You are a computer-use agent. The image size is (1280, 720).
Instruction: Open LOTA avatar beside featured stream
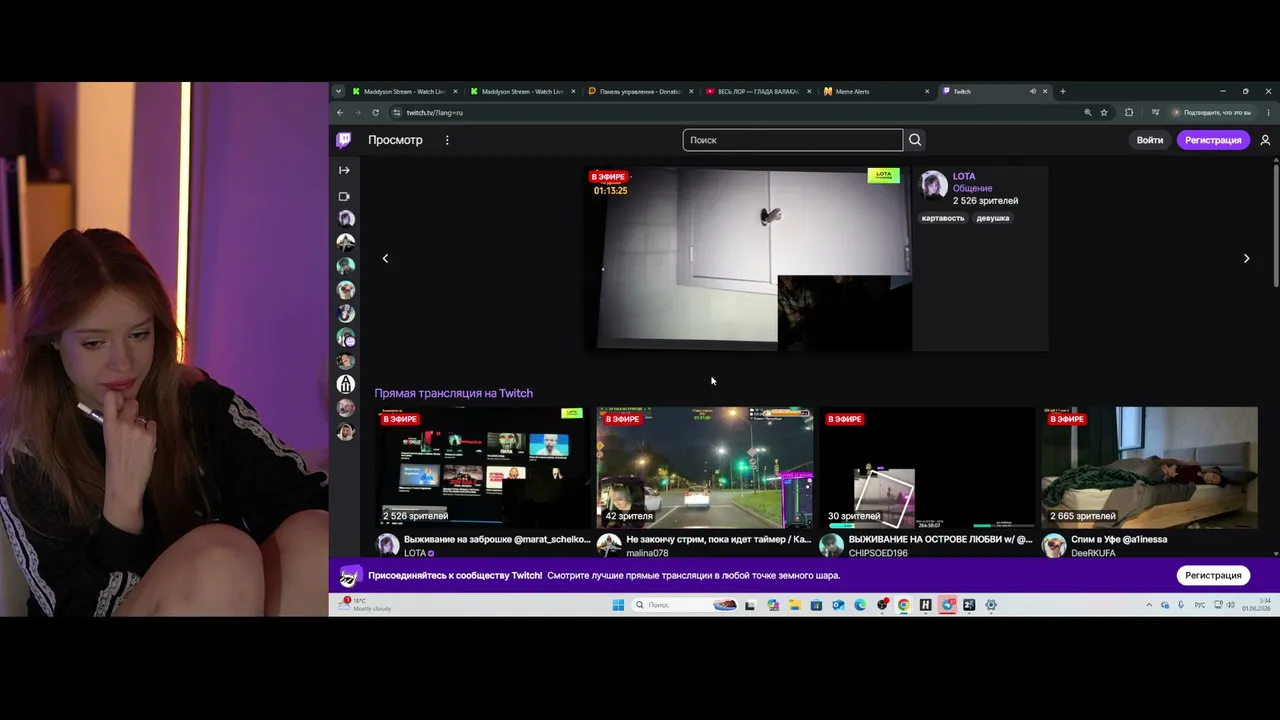[934, 185]
